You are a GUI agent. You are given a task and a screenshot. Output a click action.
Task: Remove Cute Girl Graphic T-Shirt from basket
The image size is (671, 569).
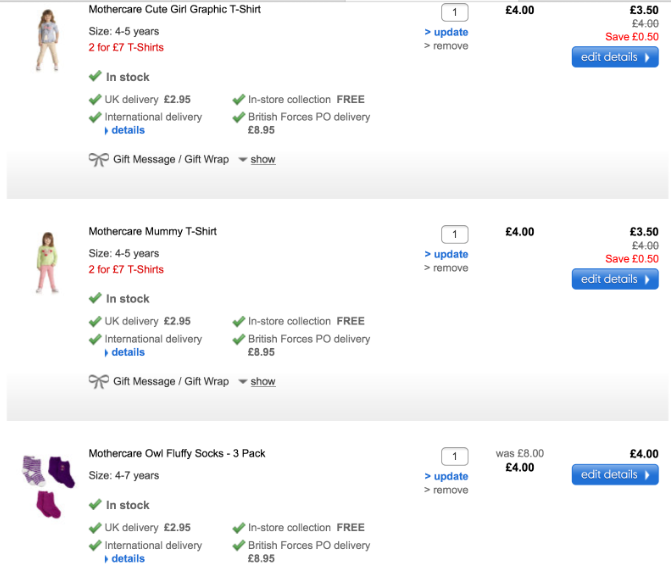point(450,46)
